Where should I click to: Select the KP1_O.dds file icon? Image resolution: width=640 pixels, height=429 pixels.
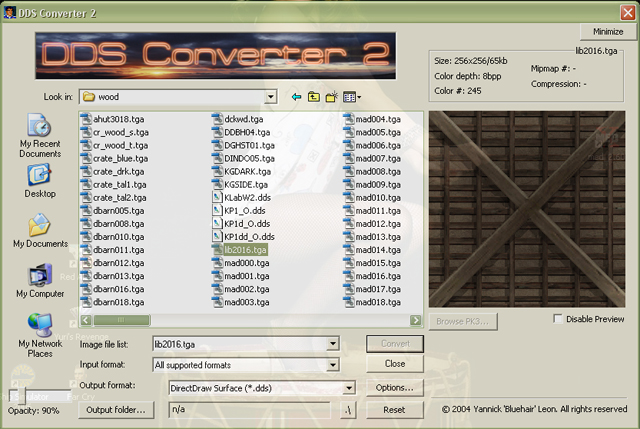(218, 210)
